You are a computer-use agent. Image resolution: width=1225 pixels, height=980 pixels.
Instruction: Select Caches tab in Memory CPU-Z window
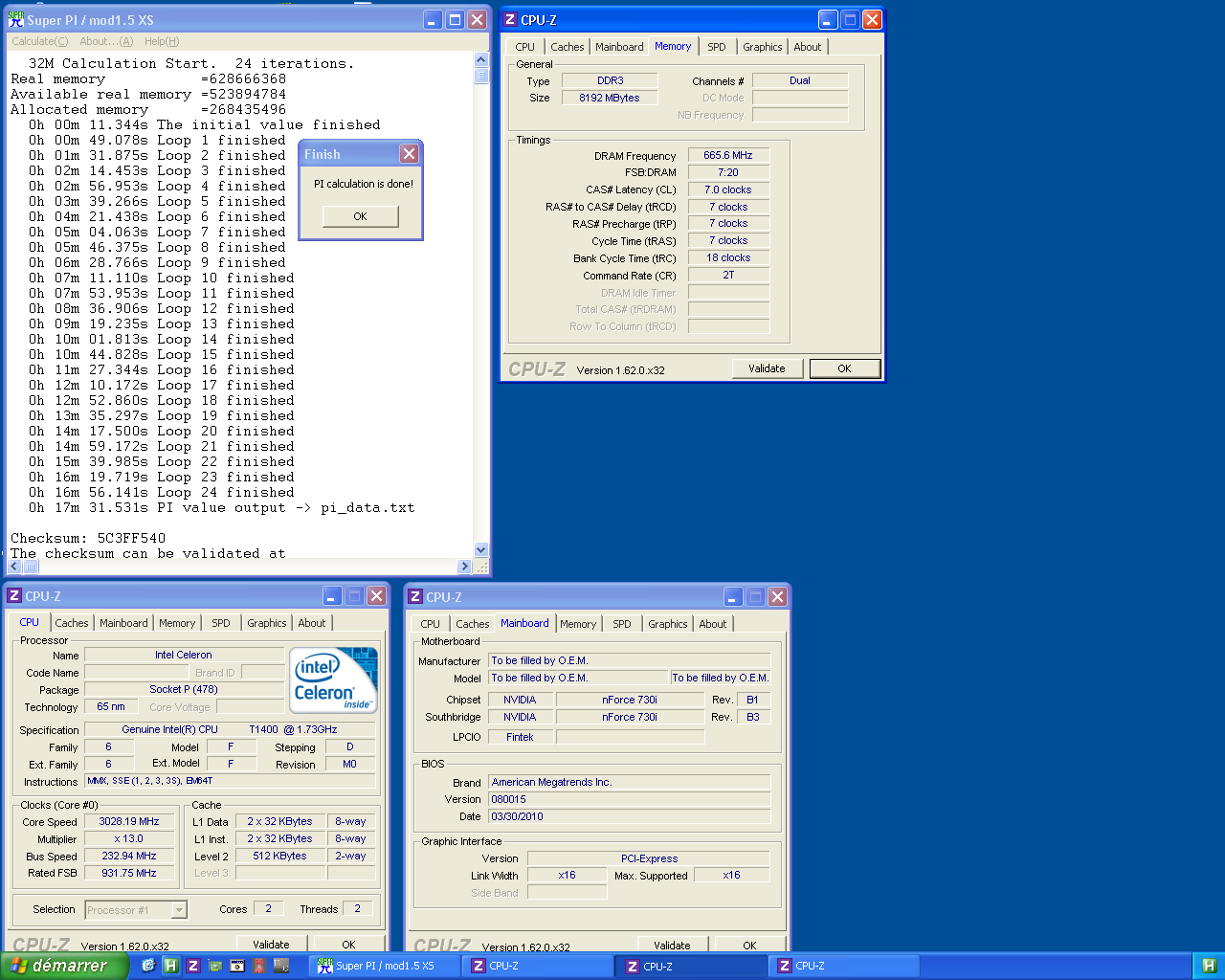pyautogui.click(x=567, y=47)
